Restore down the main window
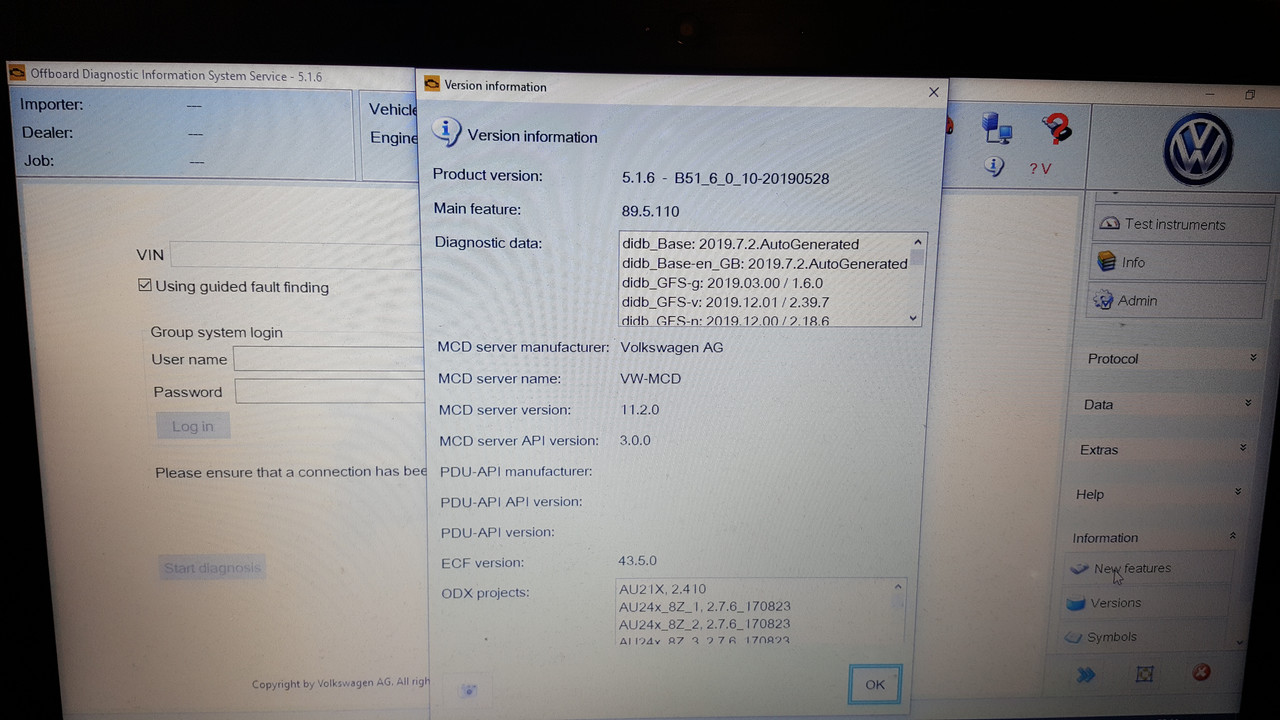 tap(1250, 95)
